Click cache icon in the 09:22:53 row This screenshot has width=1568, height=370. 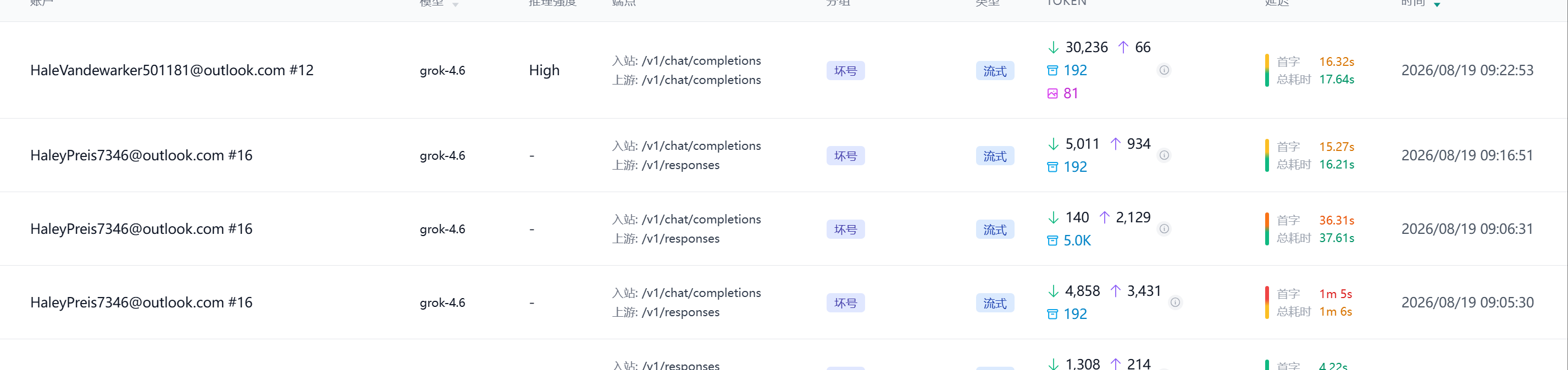point(1052,70)
